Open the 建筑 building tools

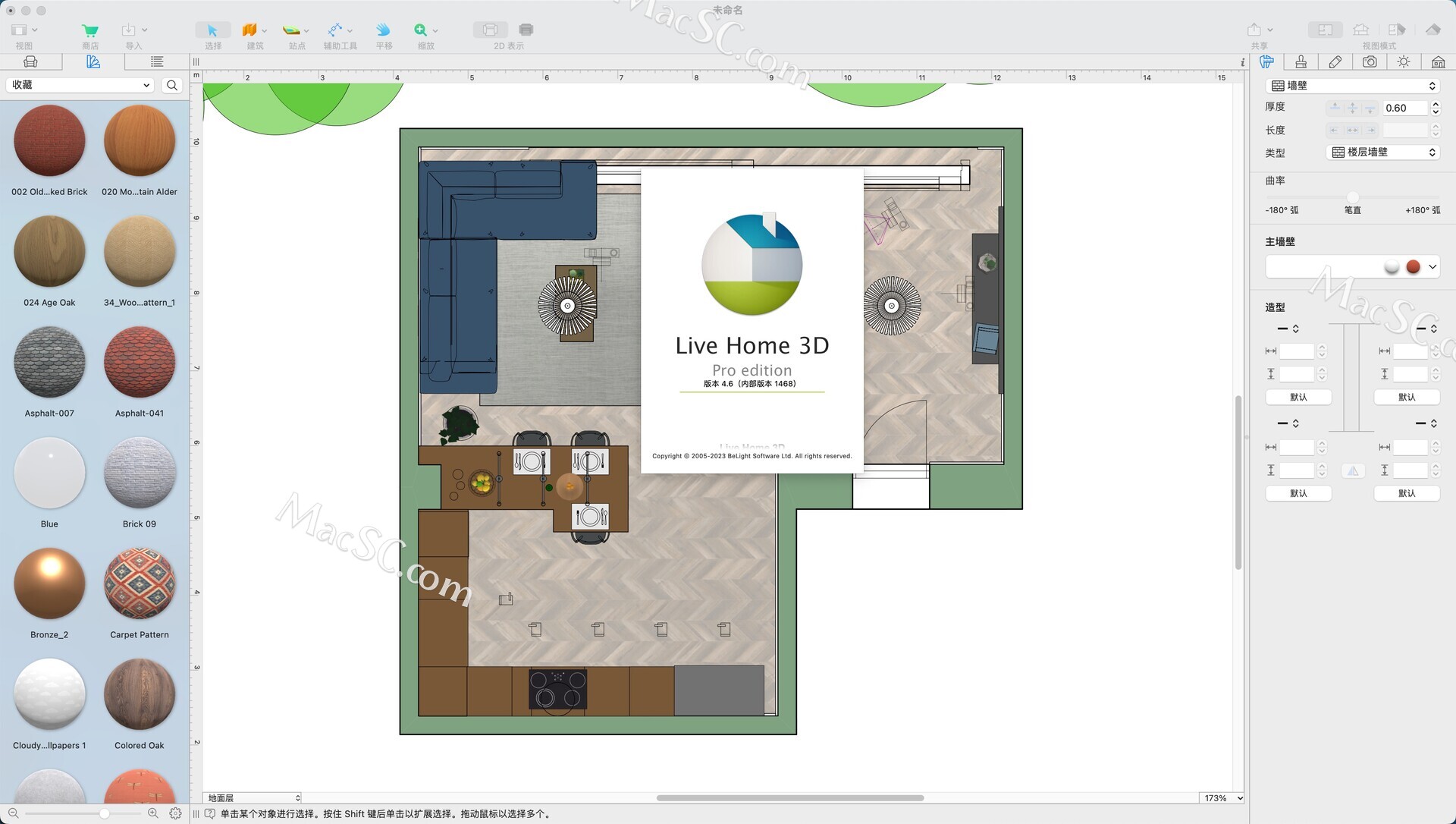pyautogui.click(x=249, y=30)
